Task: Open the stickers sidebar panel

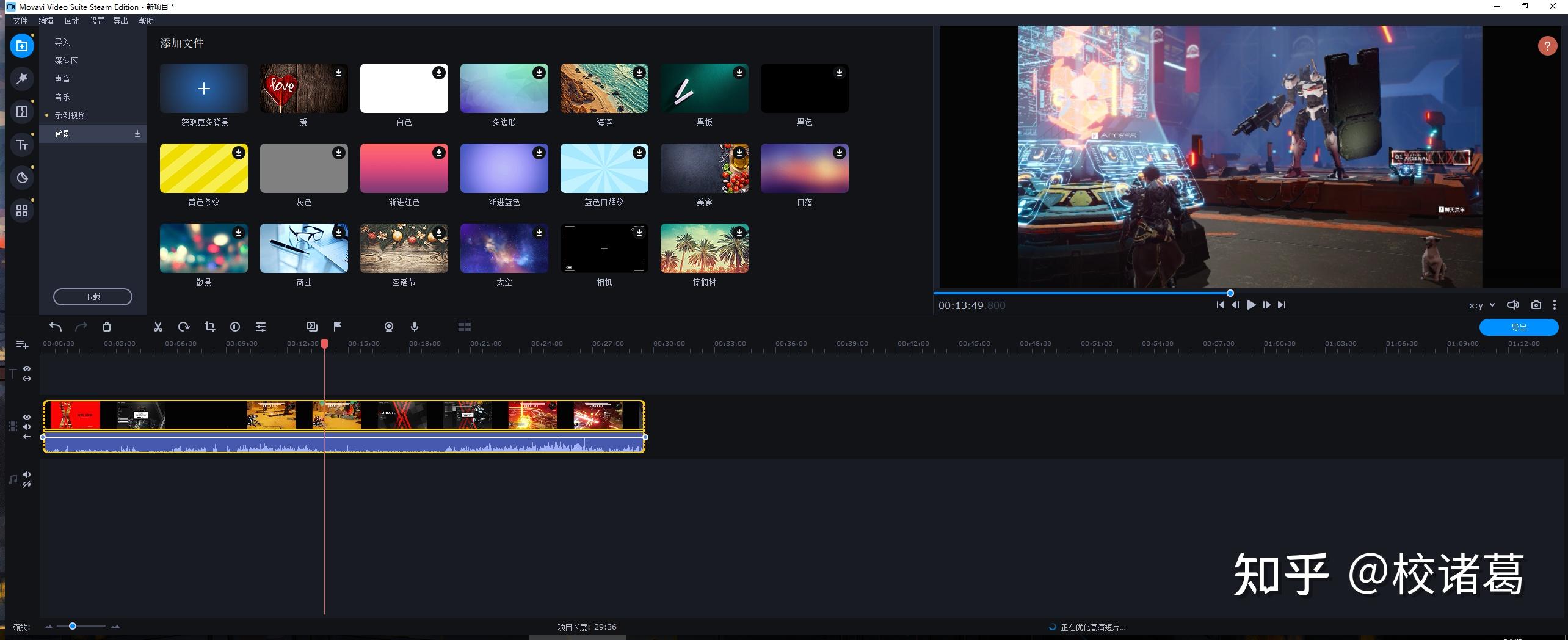Action: (22, 178)
